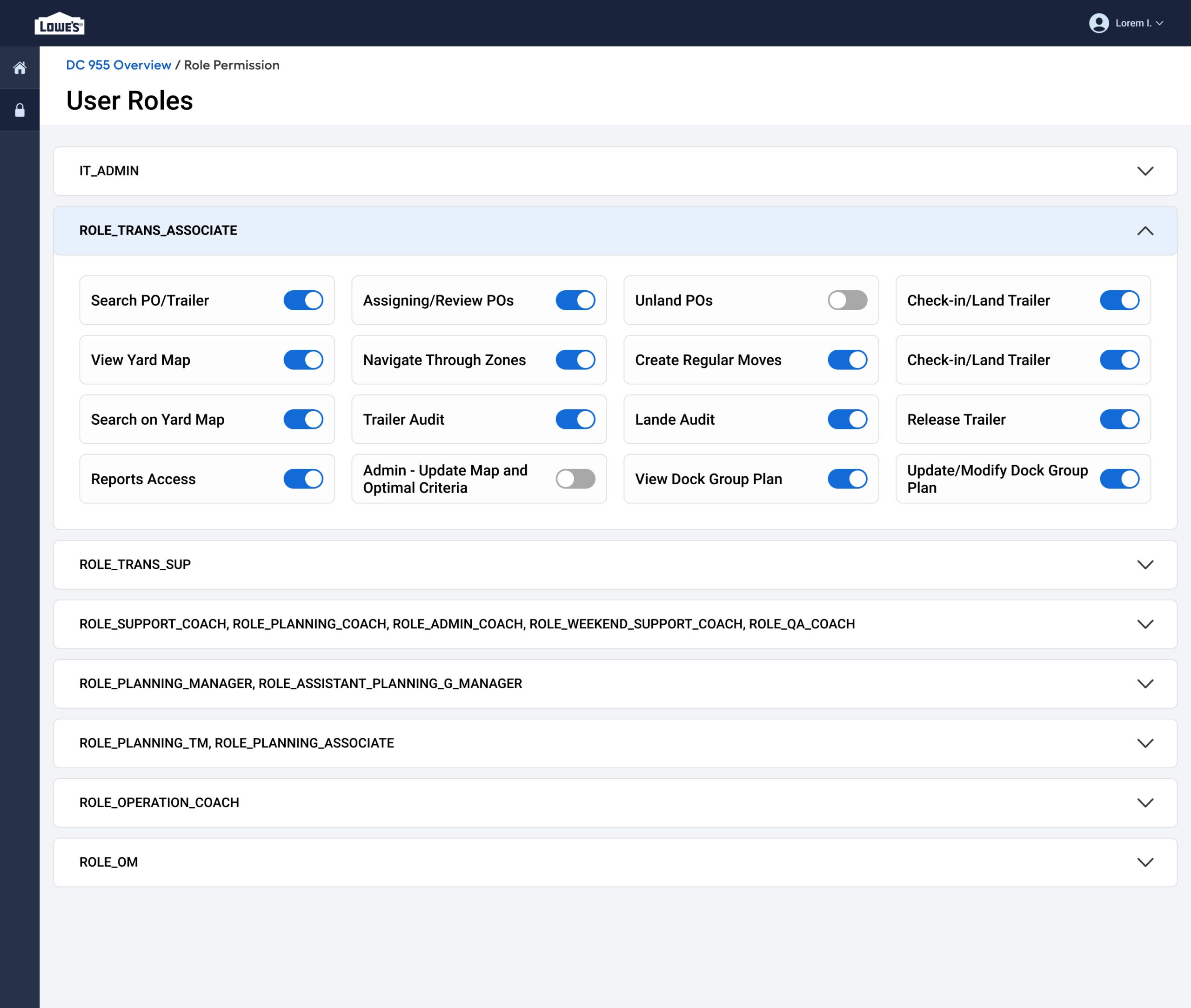Expand the ROLE_OPERATION_COACH role
Viewport: 1191px width, 1008px height.
(x=1144, y=802)
